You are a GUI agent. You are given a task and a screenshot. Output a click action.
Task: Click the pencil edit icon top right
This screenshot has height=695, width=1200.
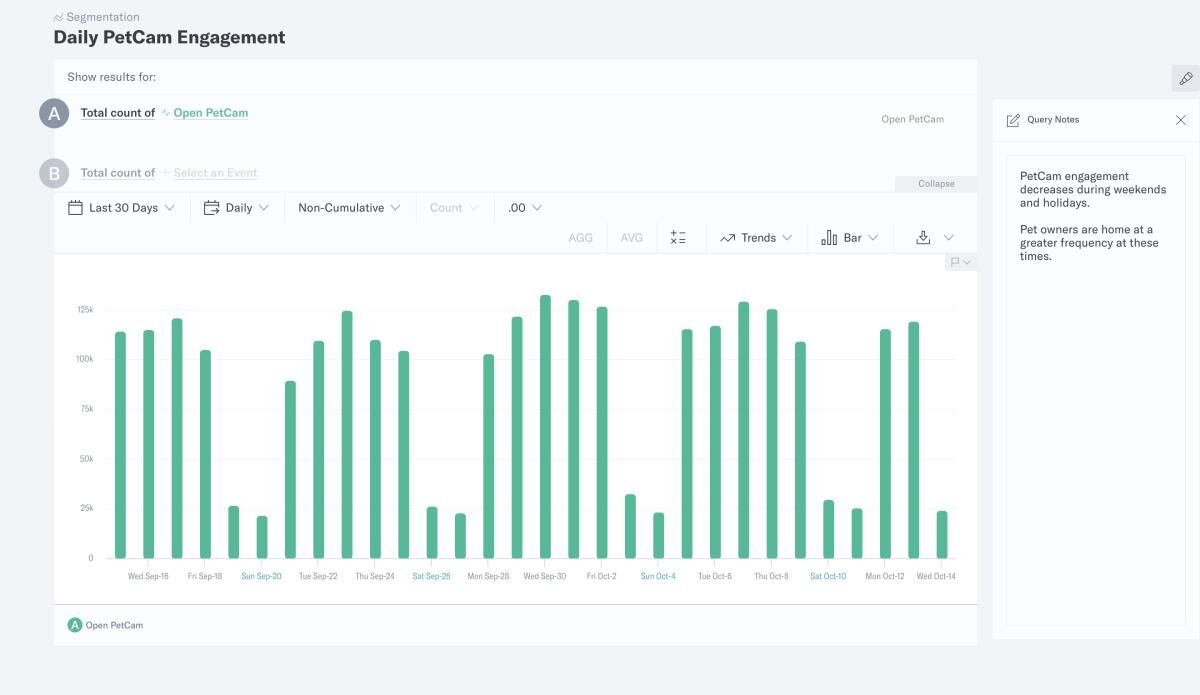1187,77
